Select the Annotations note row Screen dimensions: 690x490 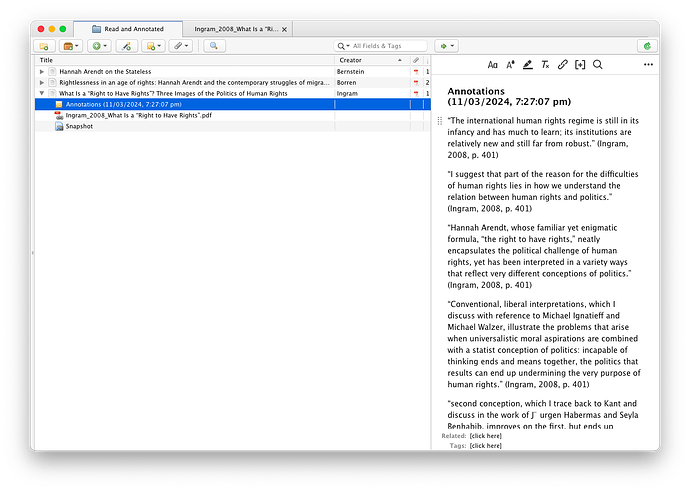point(232,104)
